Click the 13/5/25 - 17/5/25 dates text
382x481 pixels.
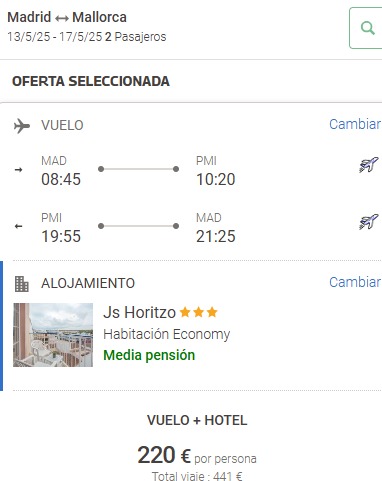(x=55, y=37)
